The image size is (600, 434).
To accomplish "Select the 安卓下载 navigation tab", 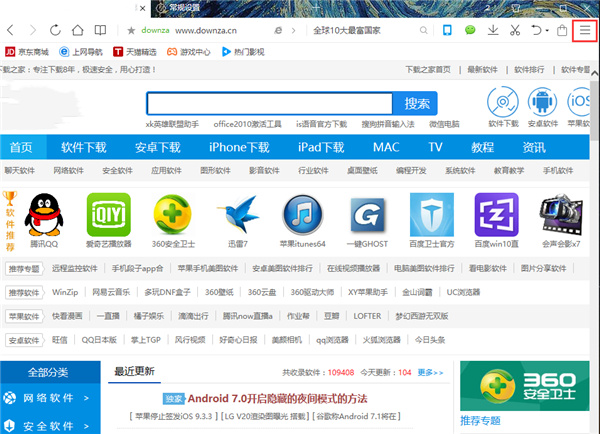I will [x=158, y=147].
